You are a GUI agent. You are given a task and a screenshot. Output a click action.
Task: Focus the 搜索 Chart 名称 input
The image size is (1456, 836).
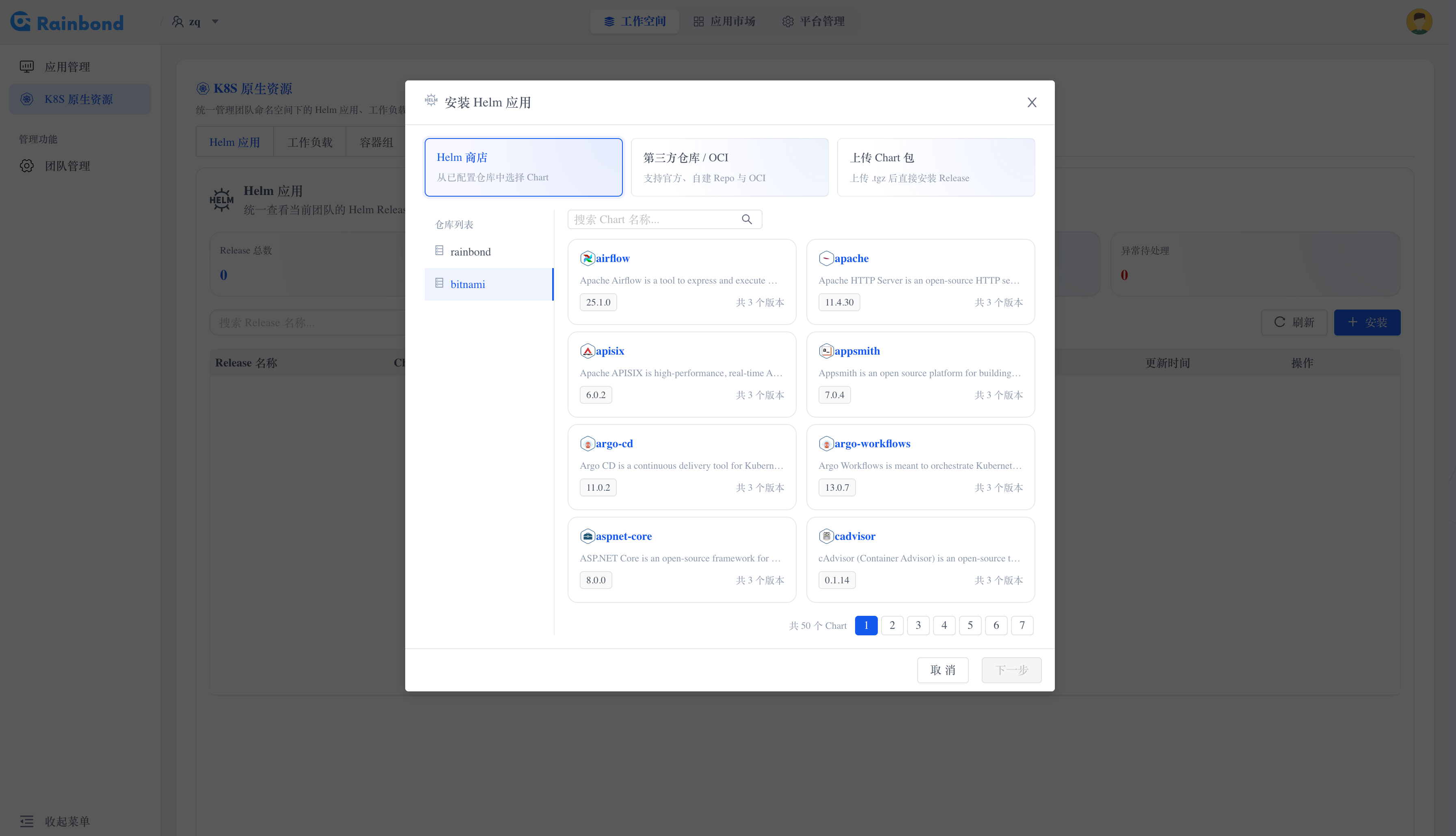[665, 219]
